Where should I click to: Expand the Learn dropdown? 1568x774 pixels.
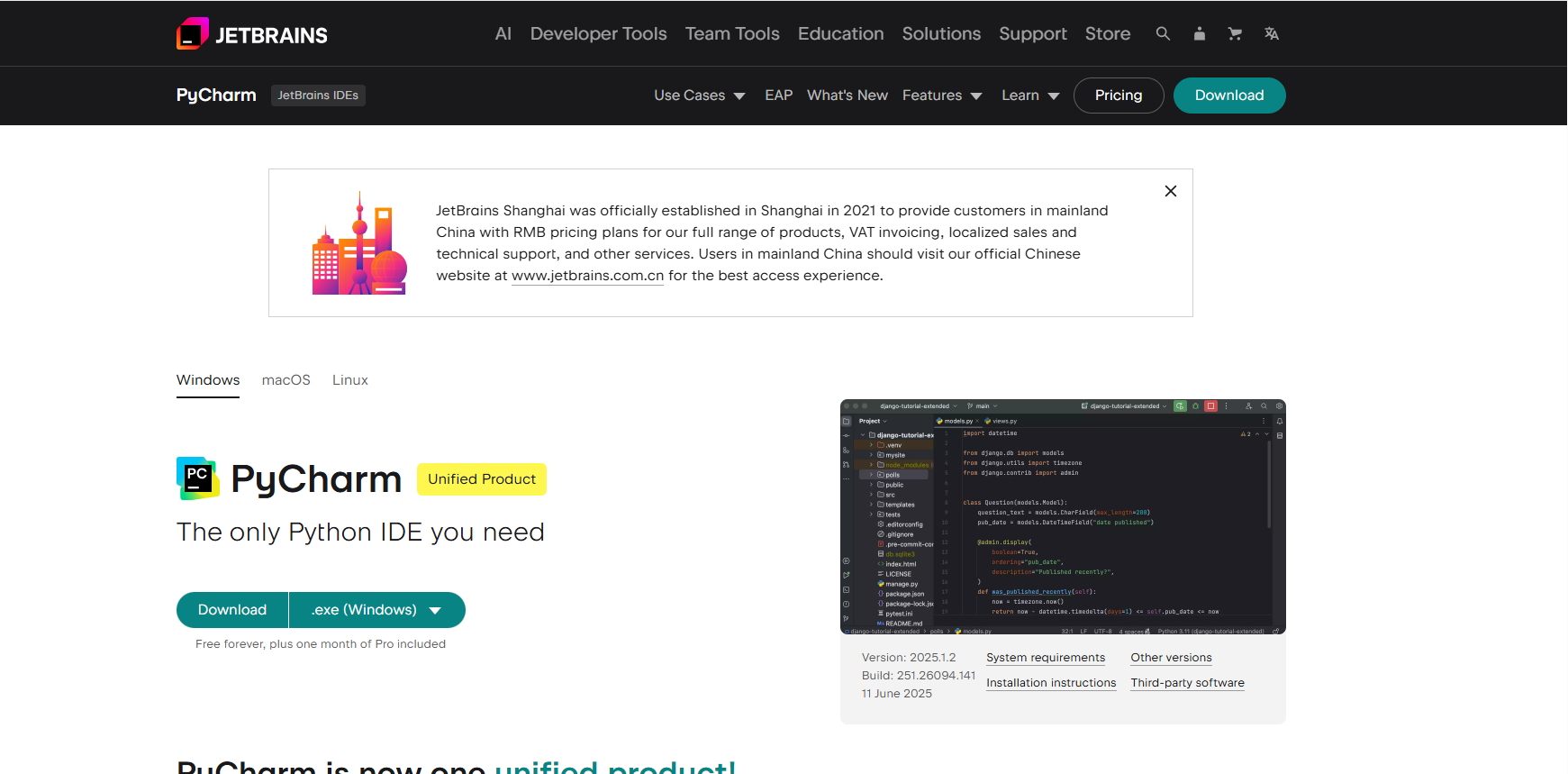1030,96
